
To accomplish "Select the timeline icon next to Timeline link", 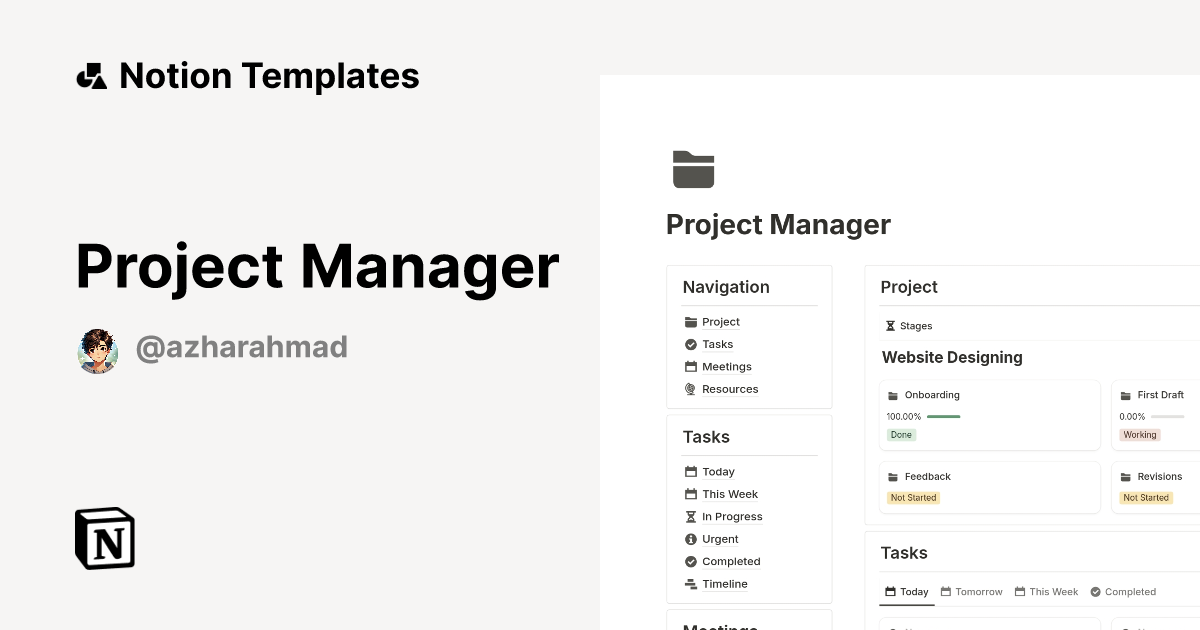I will coord(690,583).
